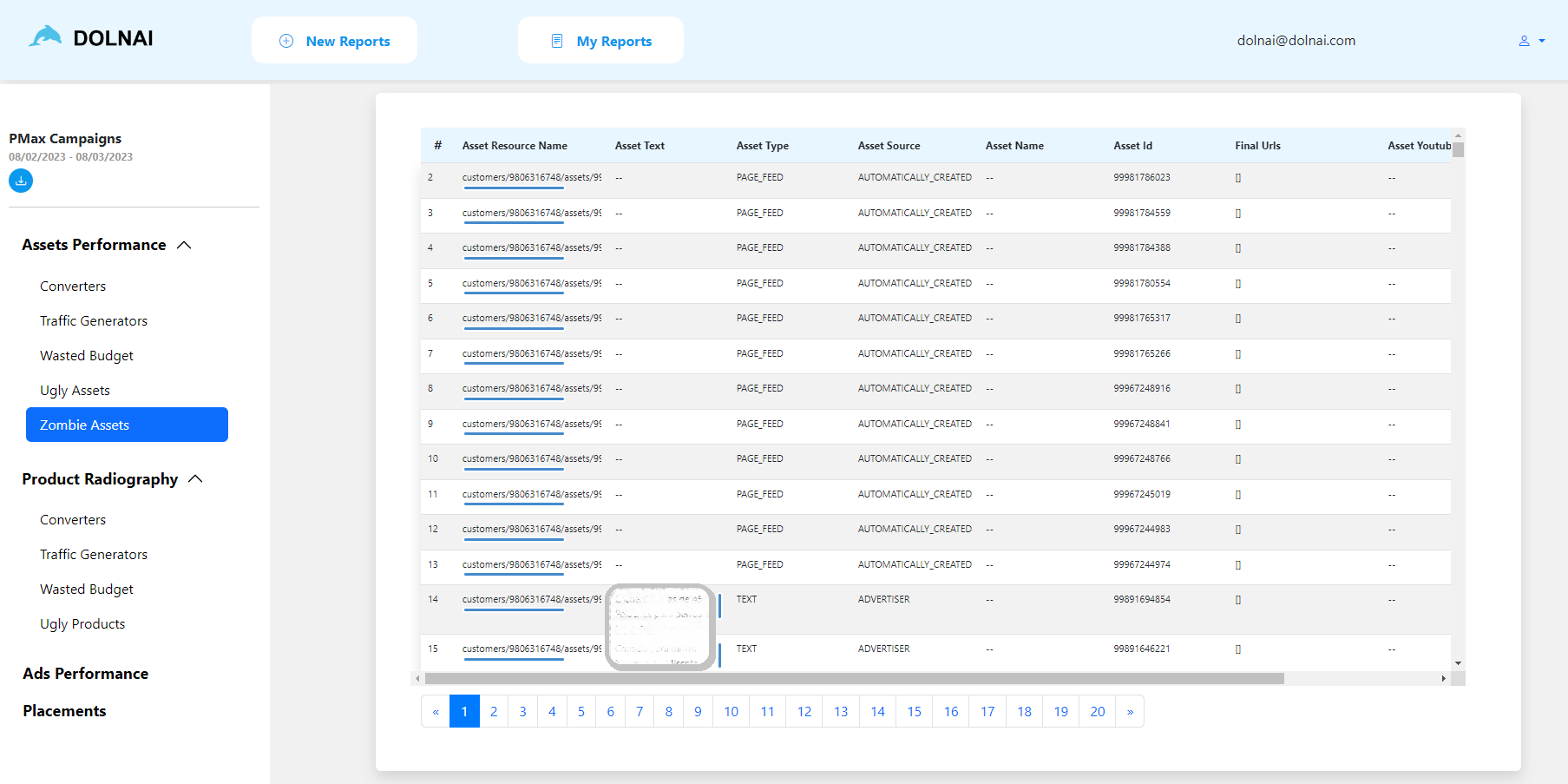Click the plus icon beside New Reports

[x=285, y=40]
